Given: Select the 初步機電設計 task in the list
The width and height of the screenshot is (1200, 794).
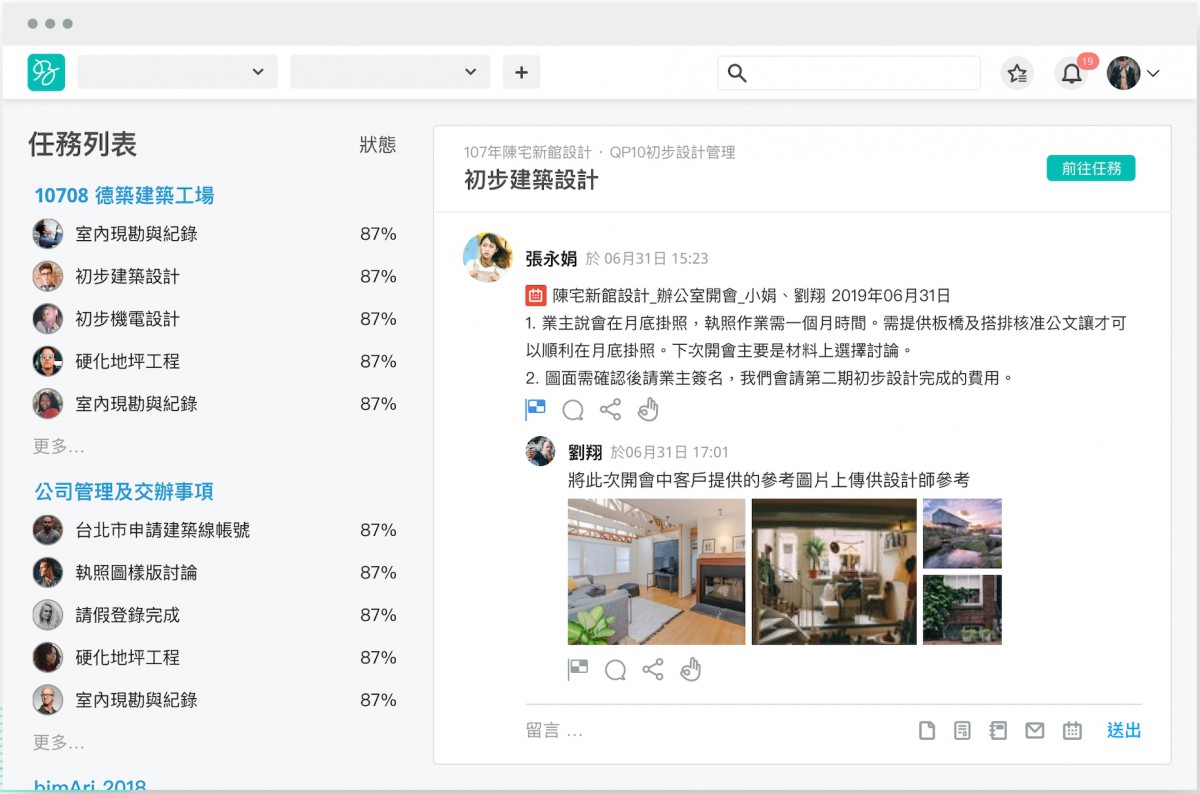Looking at the screenshot, I should point(127,319).
